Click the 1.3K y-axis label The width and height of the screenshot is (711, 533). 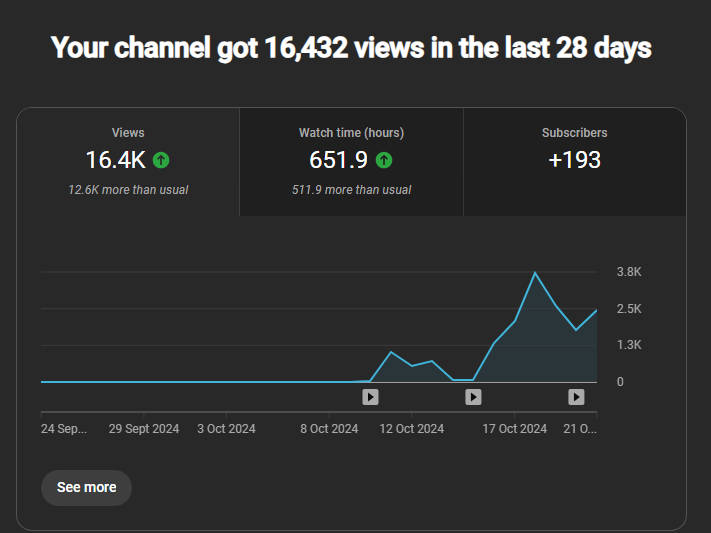pyautogui.click(x=629, y=345)
